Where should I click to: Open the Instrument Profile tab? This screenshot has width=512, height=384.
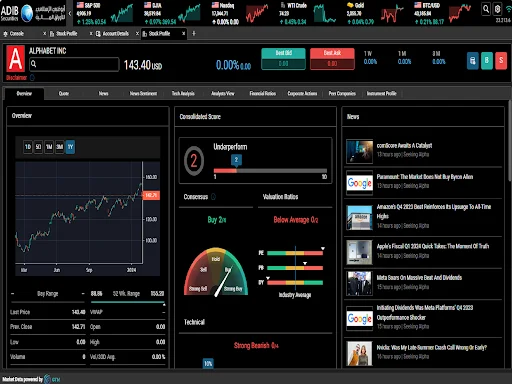point(382,94)
